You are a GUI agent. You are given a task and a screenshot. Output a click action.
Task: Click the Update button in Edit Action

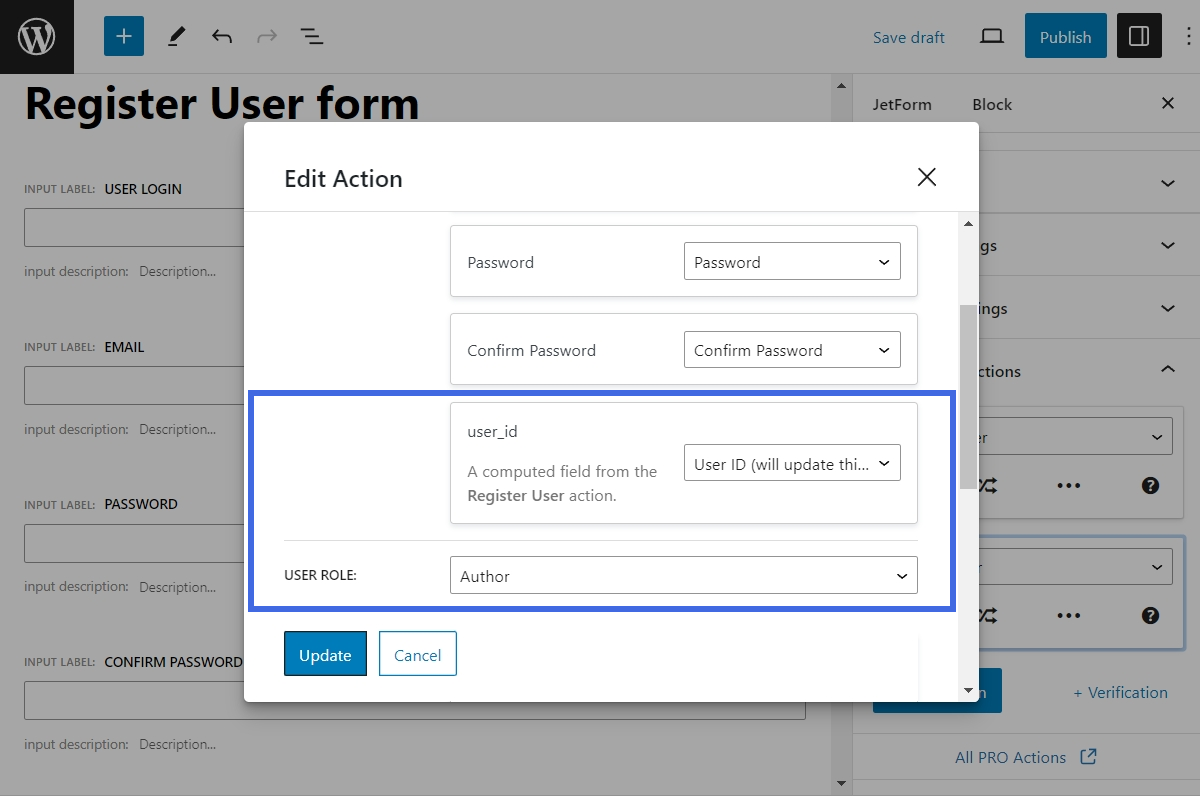(x=325, y=654)
